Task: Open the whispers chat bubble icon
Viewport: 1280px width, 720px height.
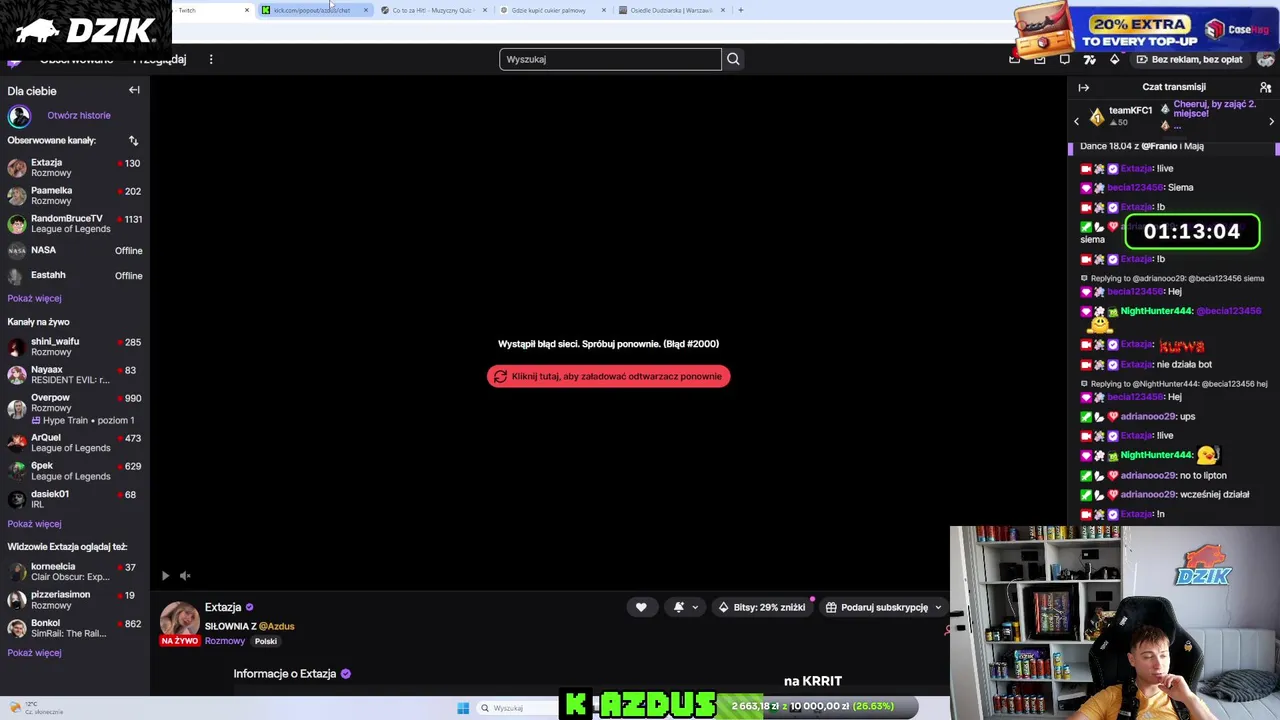Action: [x=1065, y=59]
